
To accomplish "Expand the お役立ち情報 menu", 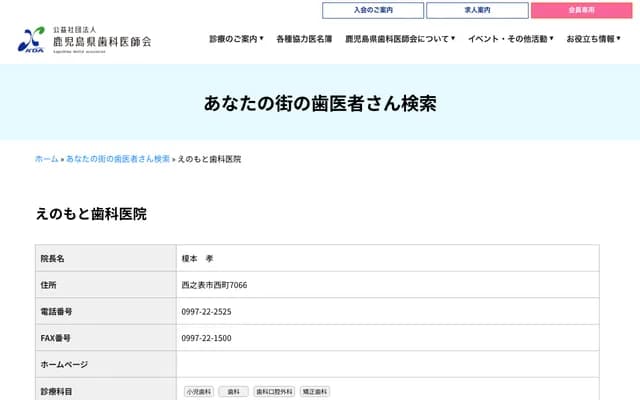I will click(593, 39).
